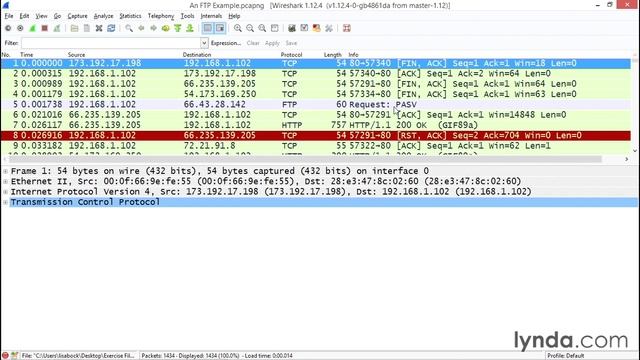Jump to the first packet icon
The image size is (640, 360).
pyautogui.click(x=178, y=28)
